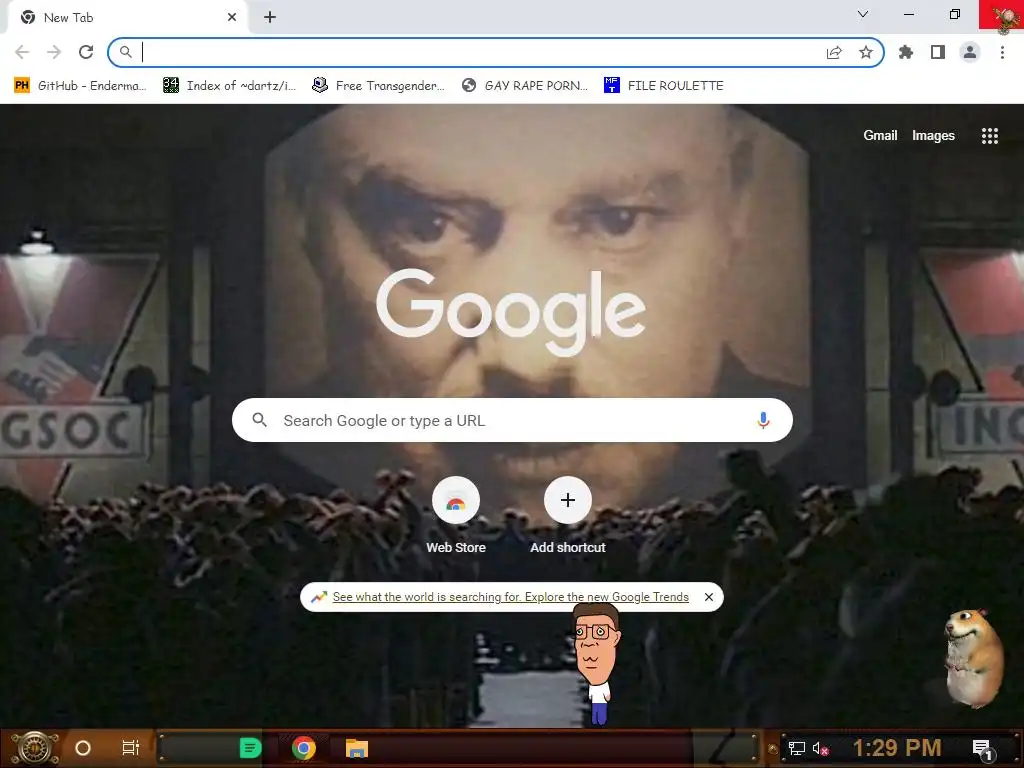The height and width of the screenshot is (768, 1024).
Task: Open the green notes app in taskbar
Action: point(250,748)
